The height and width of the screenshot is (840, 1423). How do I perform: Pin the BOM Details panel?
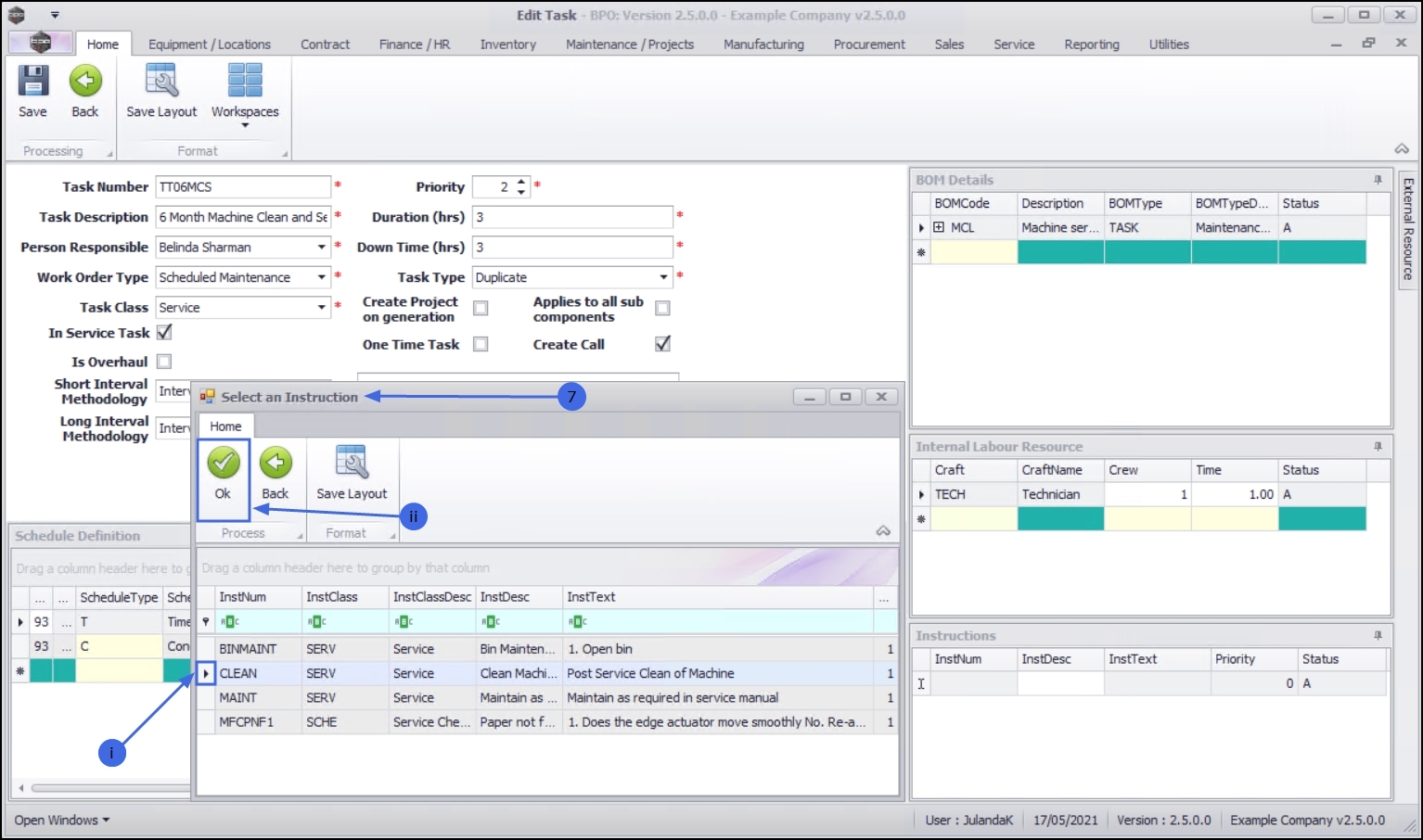pos(1378,180)
